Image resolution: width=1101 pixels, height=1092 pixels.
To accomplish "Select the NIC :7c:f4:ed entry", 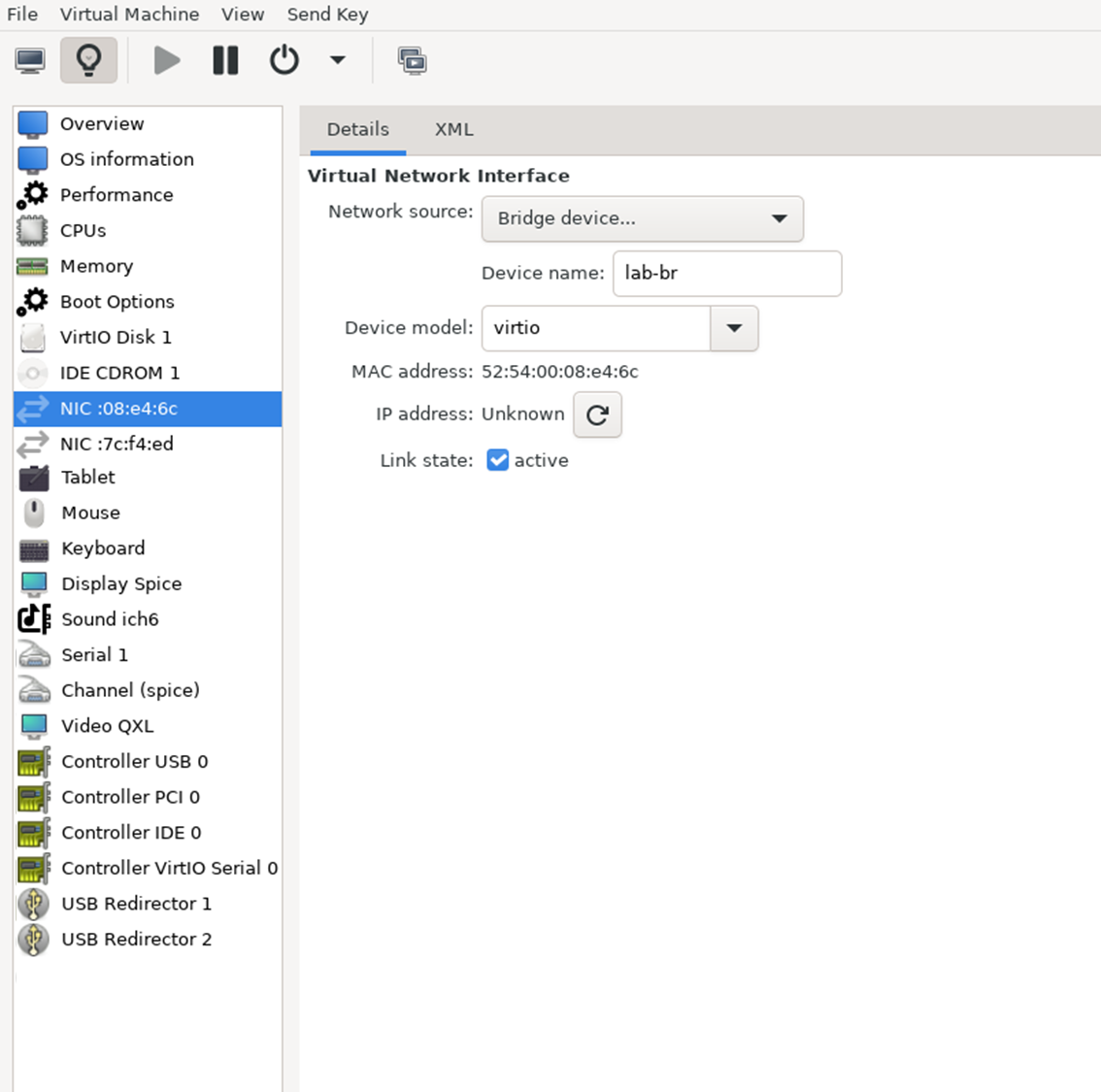I will click(126, 444).
